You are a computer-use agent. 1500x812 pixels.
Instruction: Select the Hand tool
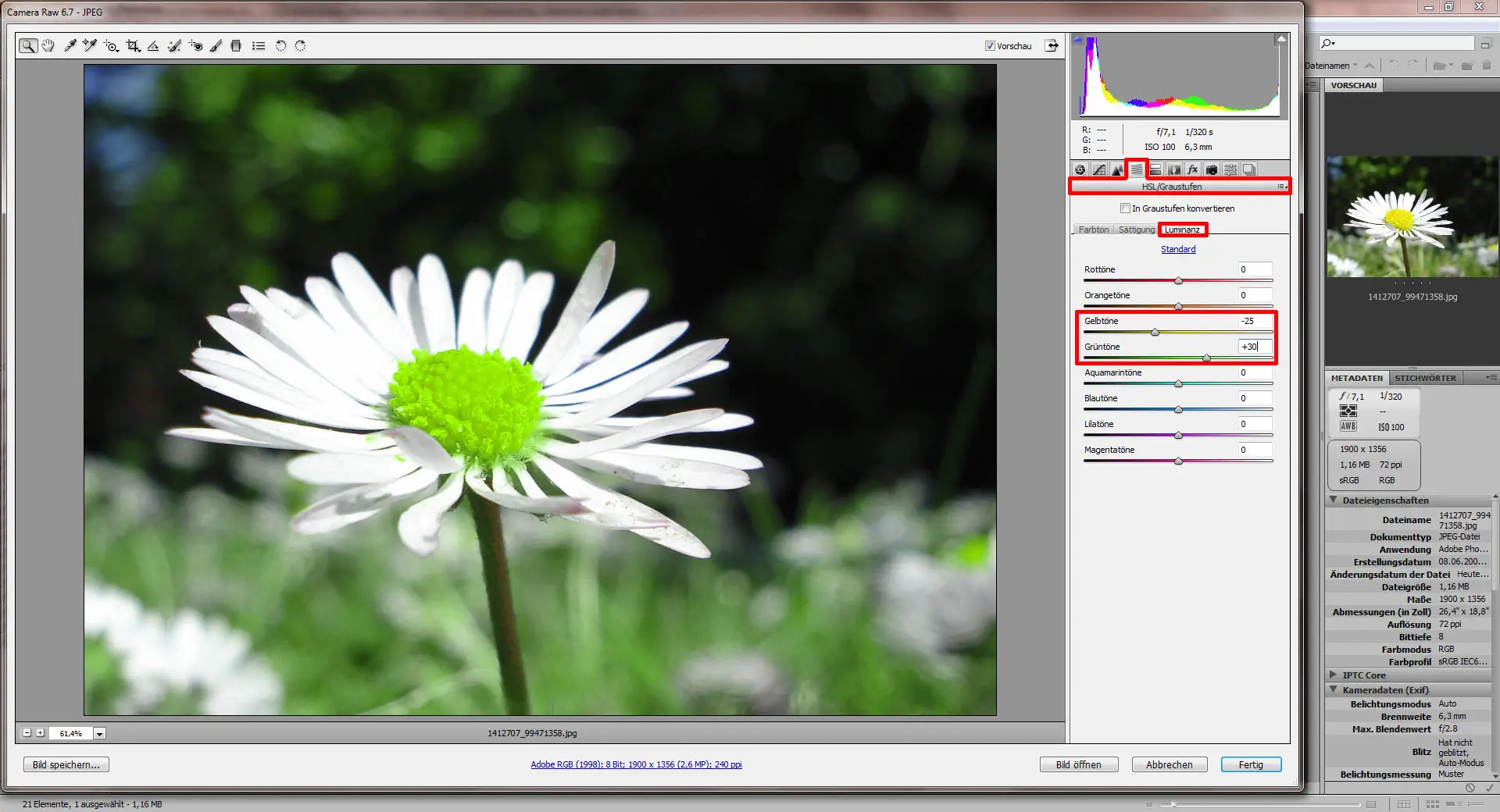(48, 45)
